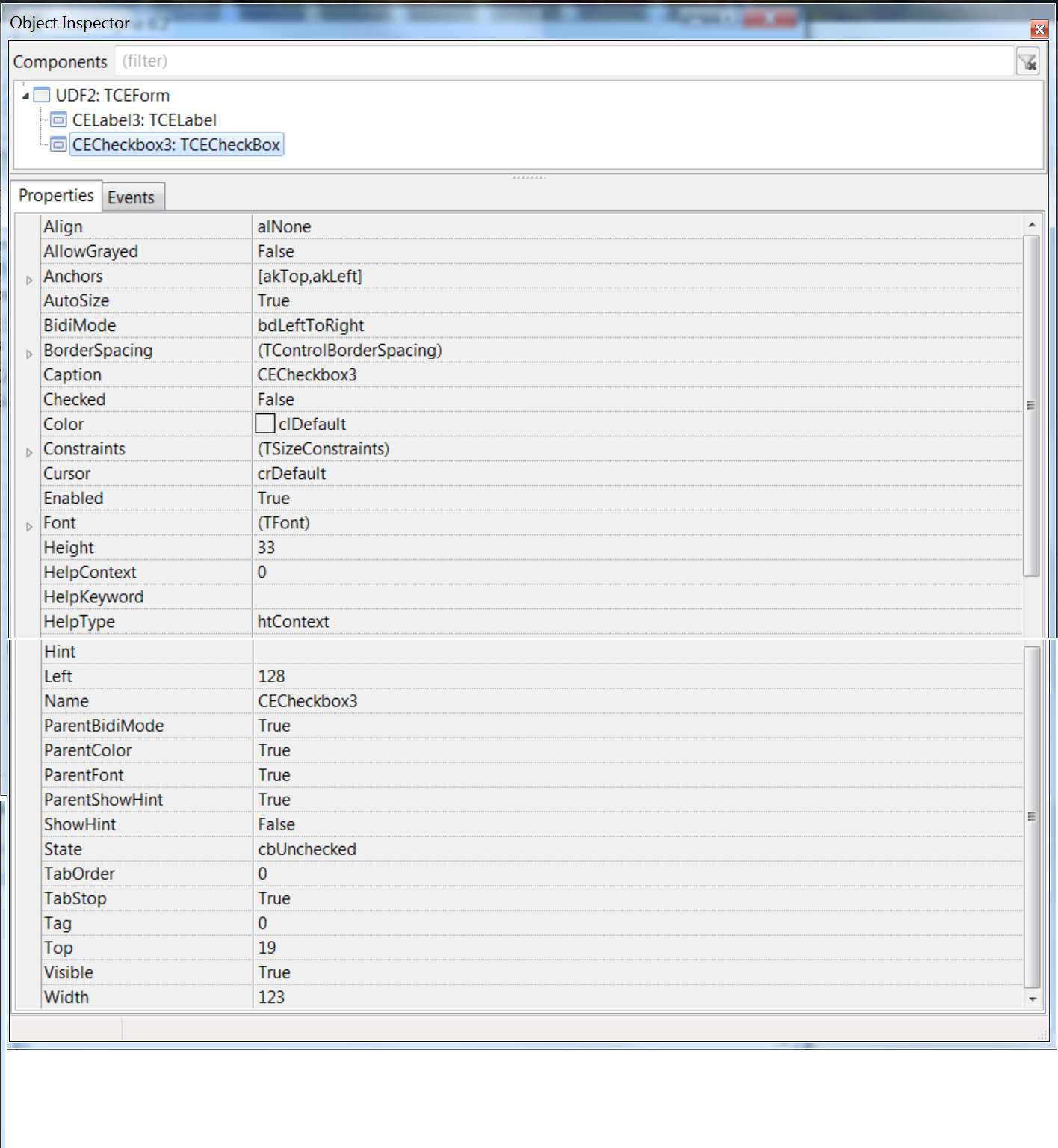Click the filter funnel icon
Viewport: 1058px width, 1148px height.
[1027, 61]
